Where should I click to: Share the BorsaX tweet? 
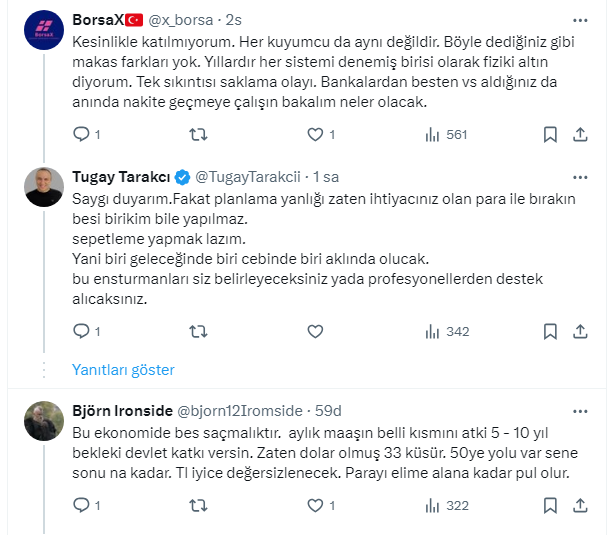[x=584, y=135]
